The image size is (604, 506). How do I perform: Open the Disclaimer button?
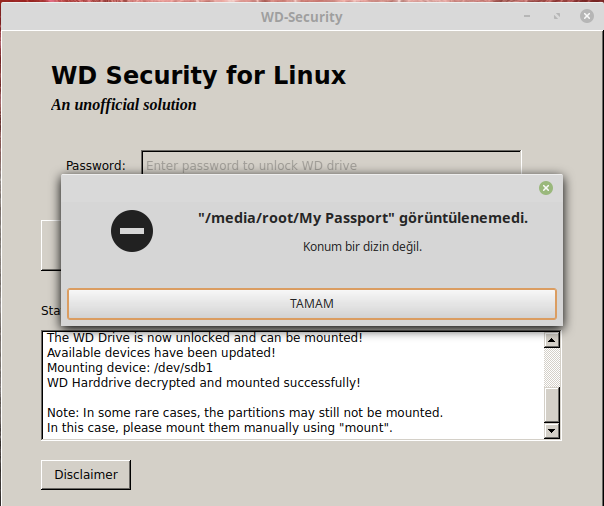(x=86, y=475)
